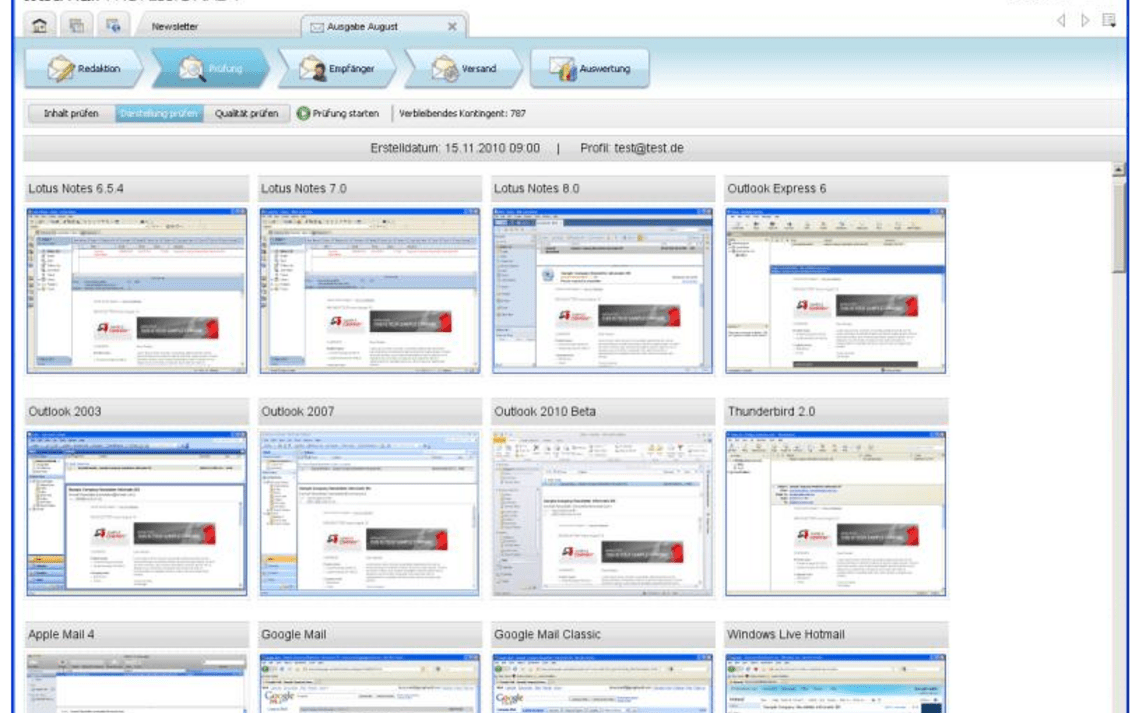Switch to Qualität prüfen view
1139x713 pixels.
(x=246, y=113)
